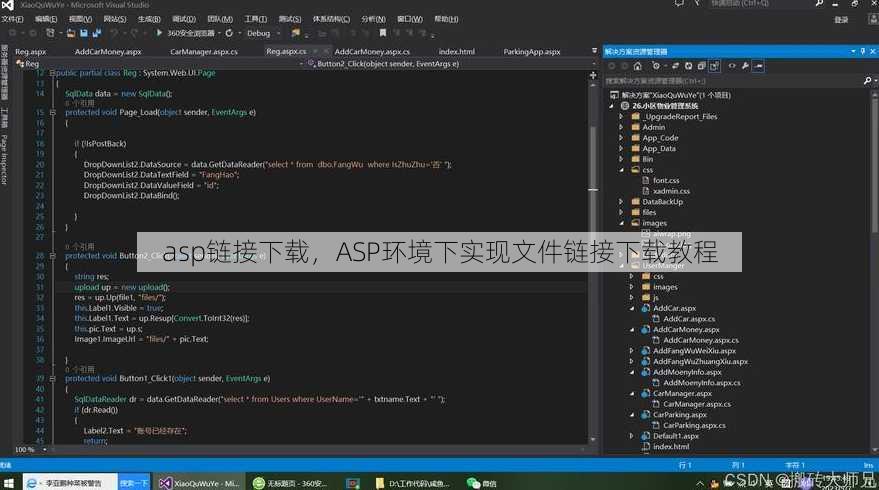
Task: Open the 100% zoom dropdown
Action: pyautogui.click(x=45, y=450)
